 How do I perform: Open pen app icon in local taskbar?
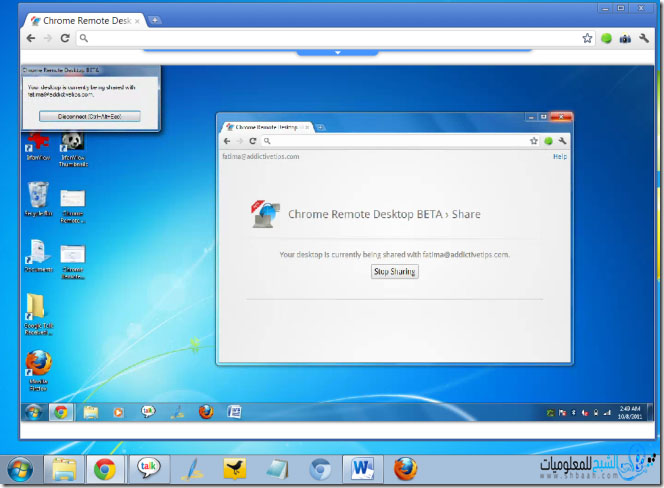[x=191, y=469]
